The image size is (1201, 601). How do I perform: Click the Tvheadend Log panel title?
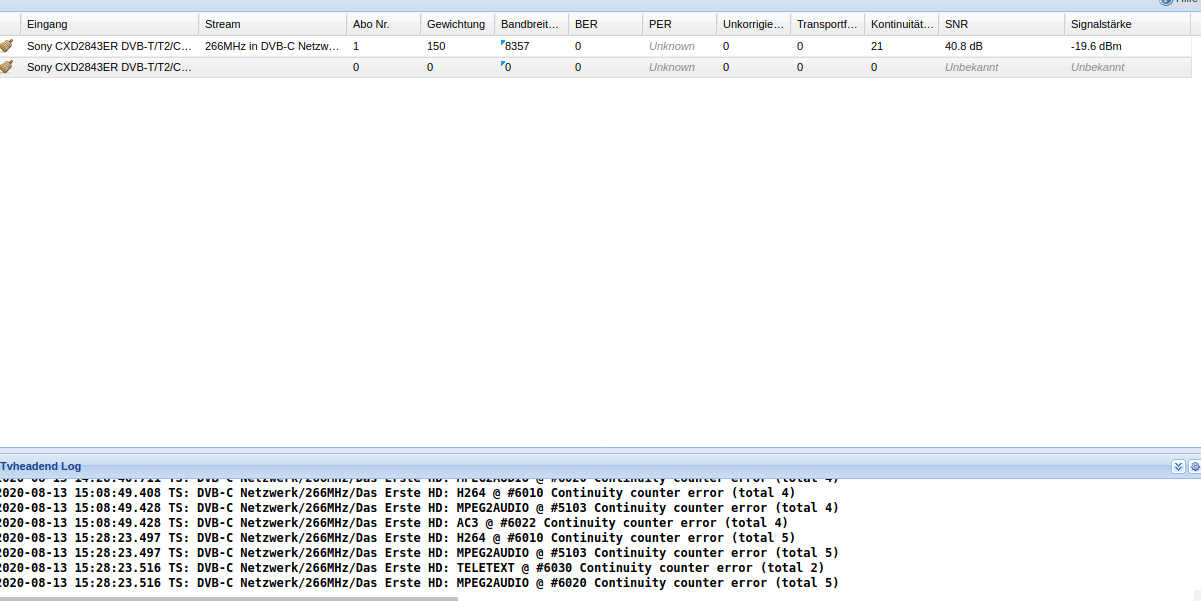[41, 466]
